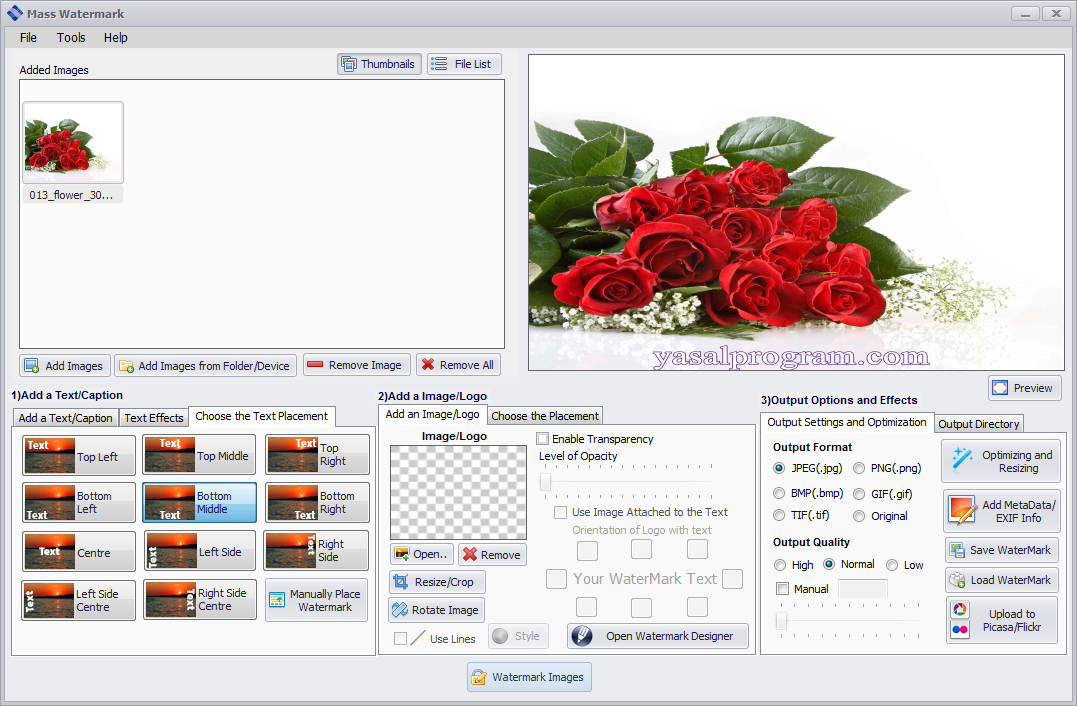Viewport: 1077px width, 706px height.
Task: Choose the Centre text placement option
Action: coord(79,551)
